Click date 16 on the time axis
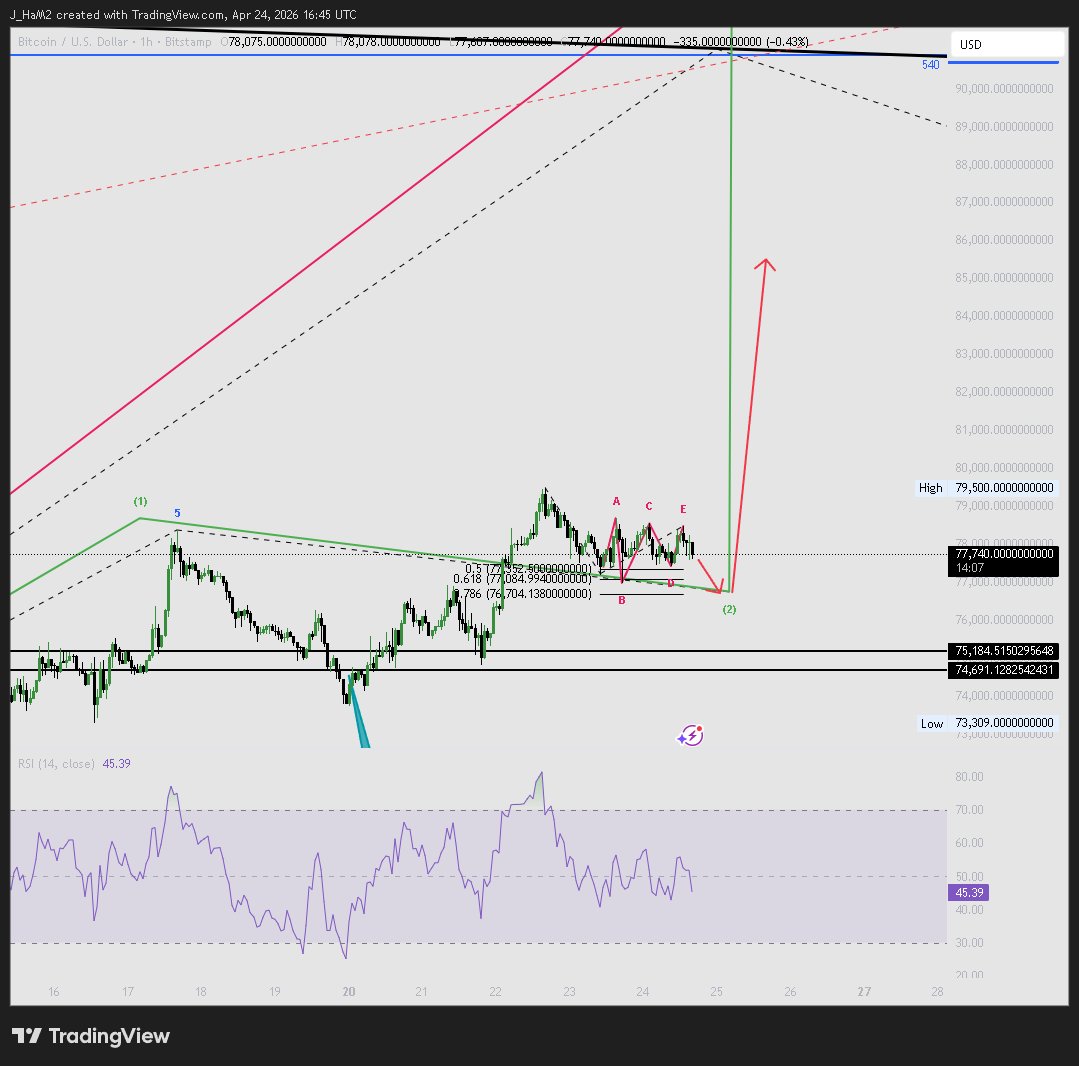The height and width of the screenshot is (1066, 1079). [x=54, y=992]
